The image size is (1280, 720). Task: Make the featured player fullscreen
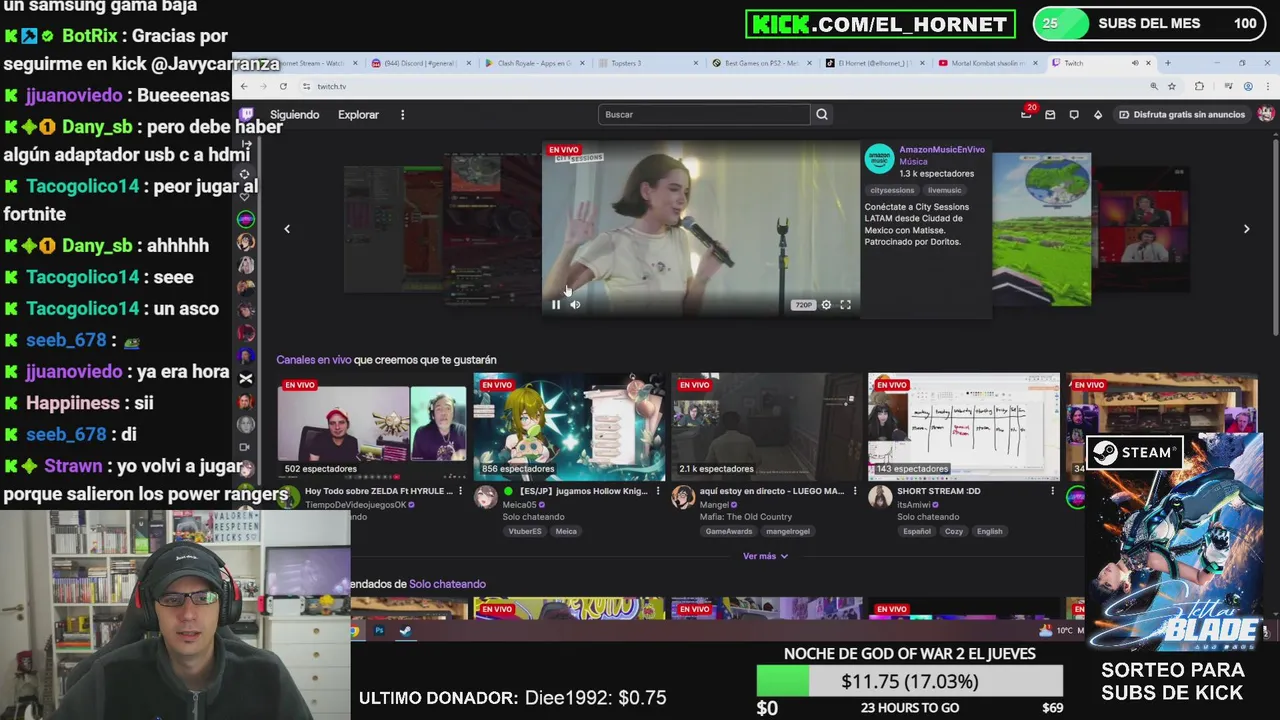tap(845, 305)
